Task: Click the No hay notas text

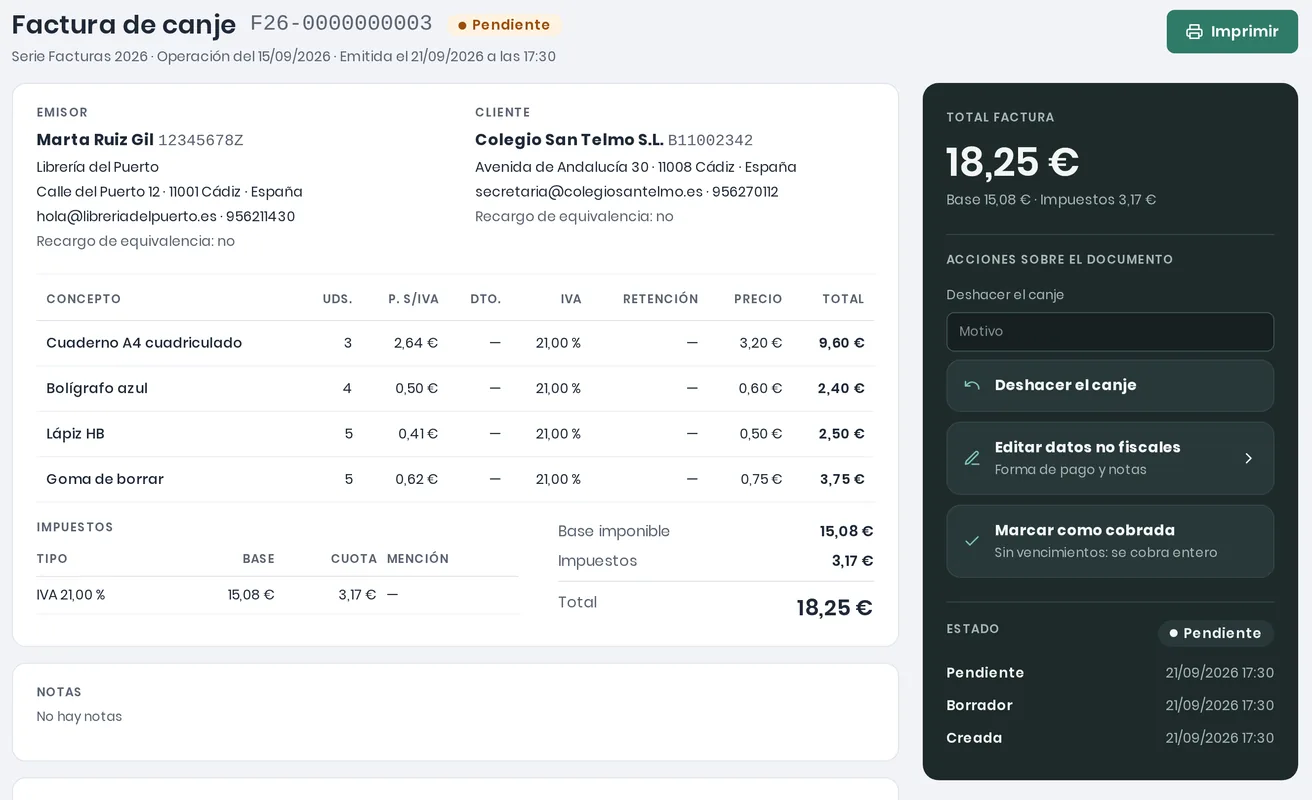Action: click(x=79, y=717)
